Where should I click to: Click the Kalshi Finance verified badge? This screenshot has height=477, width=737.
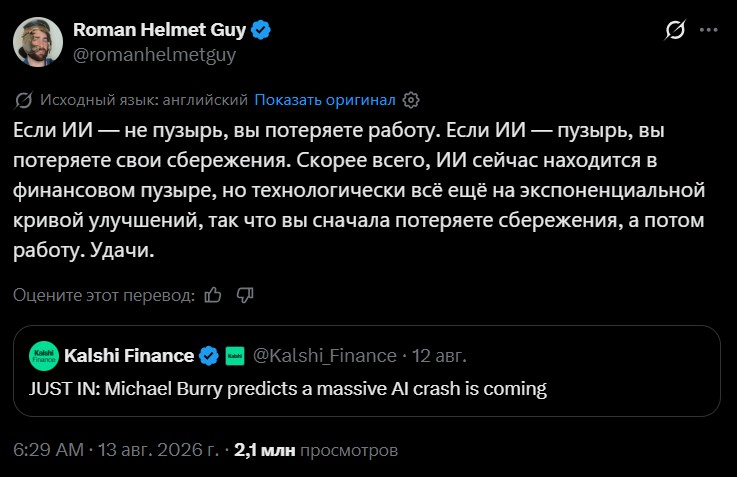click(209, 356)
